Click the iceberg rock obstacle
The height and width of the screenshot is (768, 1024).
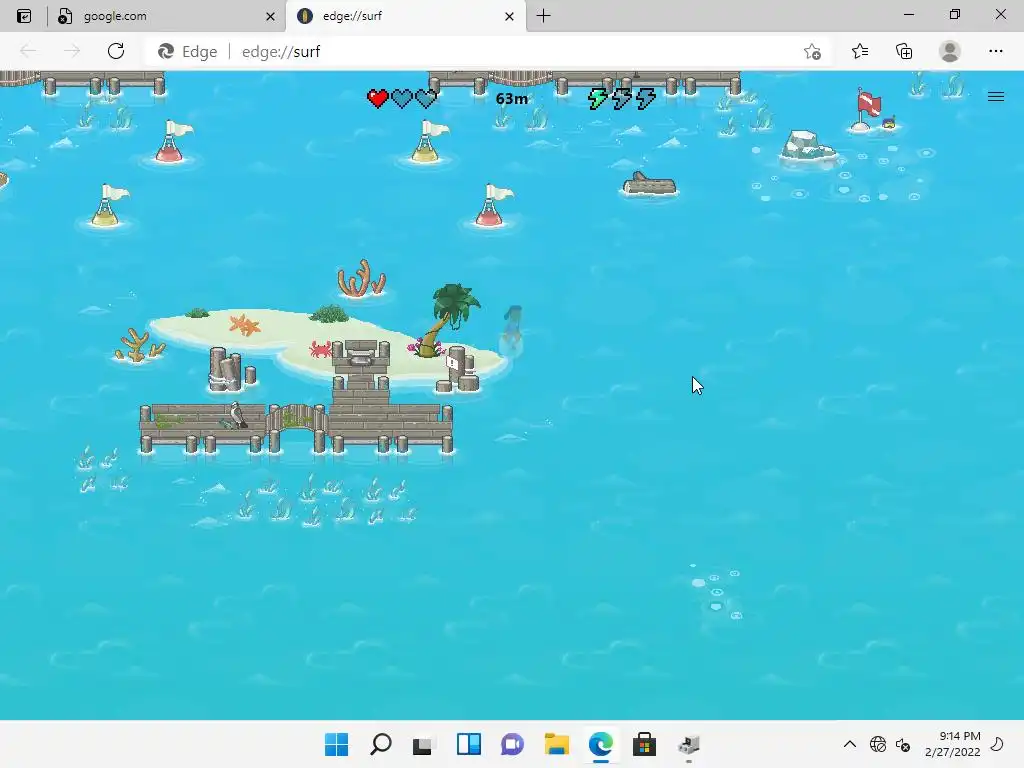click(x=808, y=146)
